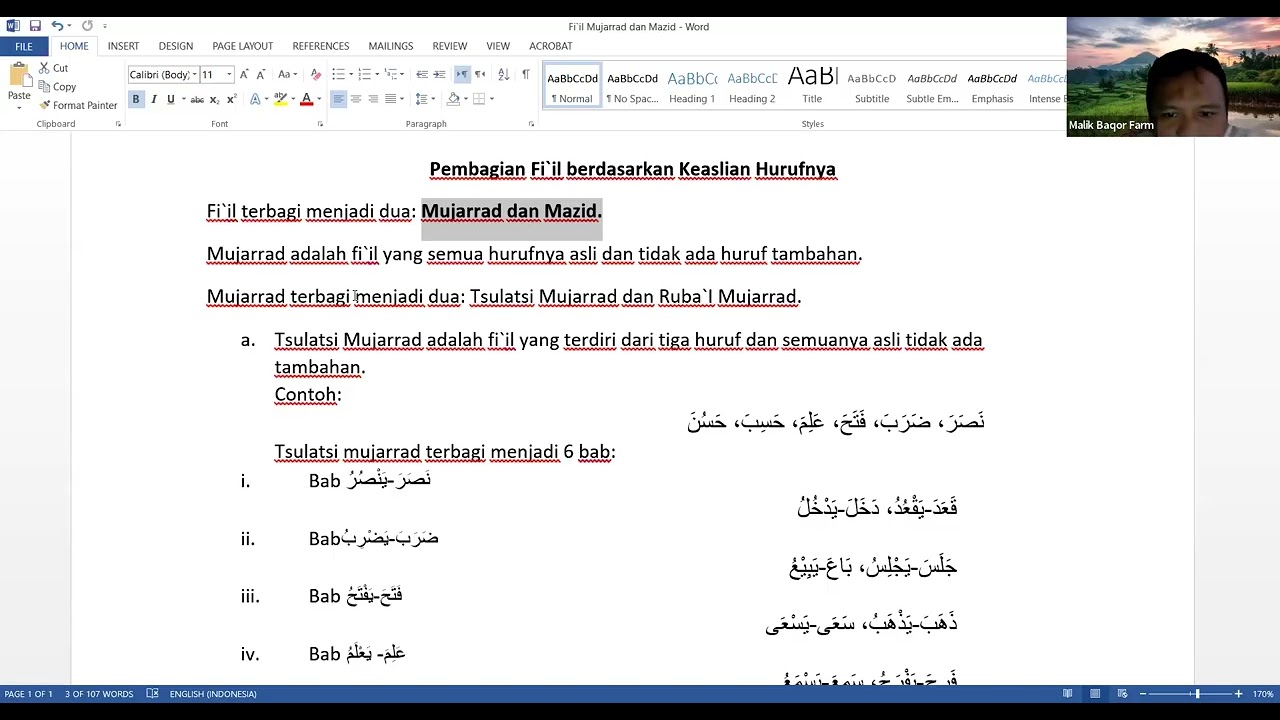Toggle Italic formatting
Image resolution: width=1280 pixels, height=720 pixels.
click(153, 99)
